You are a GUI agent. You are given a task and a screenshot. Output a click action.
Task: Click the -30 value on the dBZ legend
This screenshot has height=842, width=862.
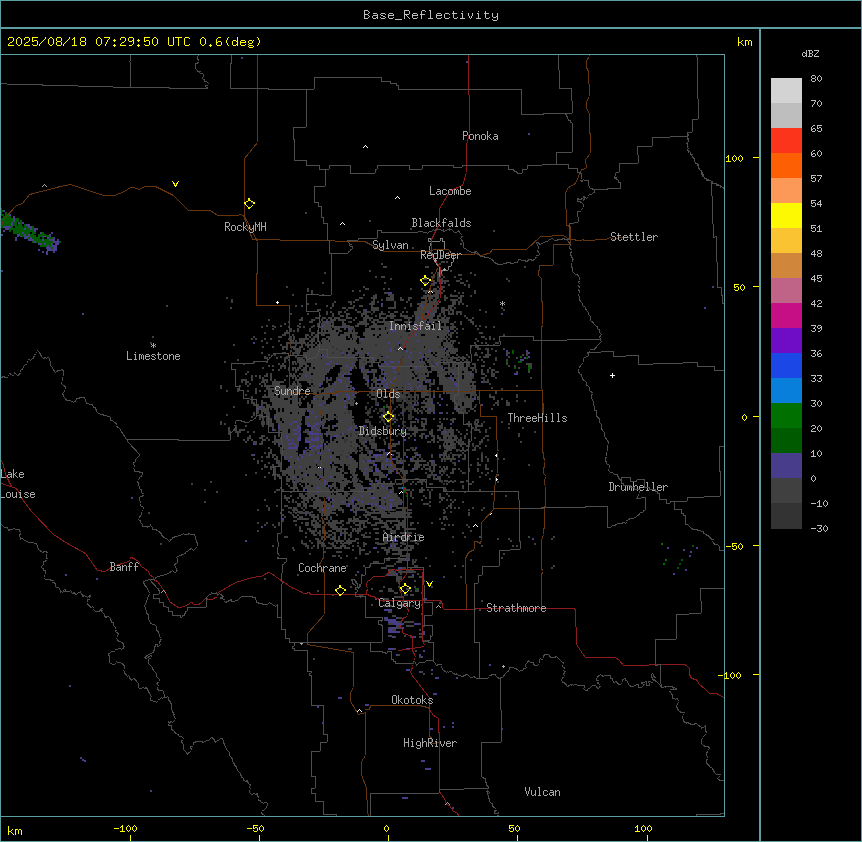pos(819,528)
